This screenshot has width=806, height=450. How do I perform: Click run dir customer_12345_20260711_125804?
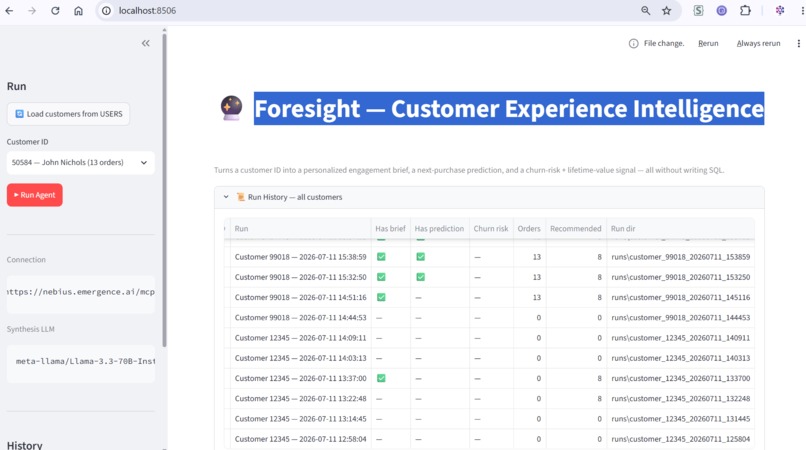pyautogui.click(x=681, y=439)
